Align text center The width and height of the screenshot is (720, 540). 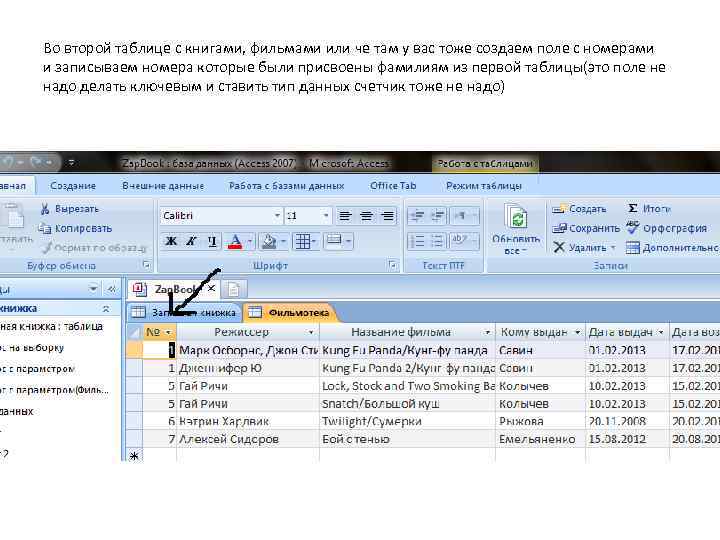(x=366, y=216)
